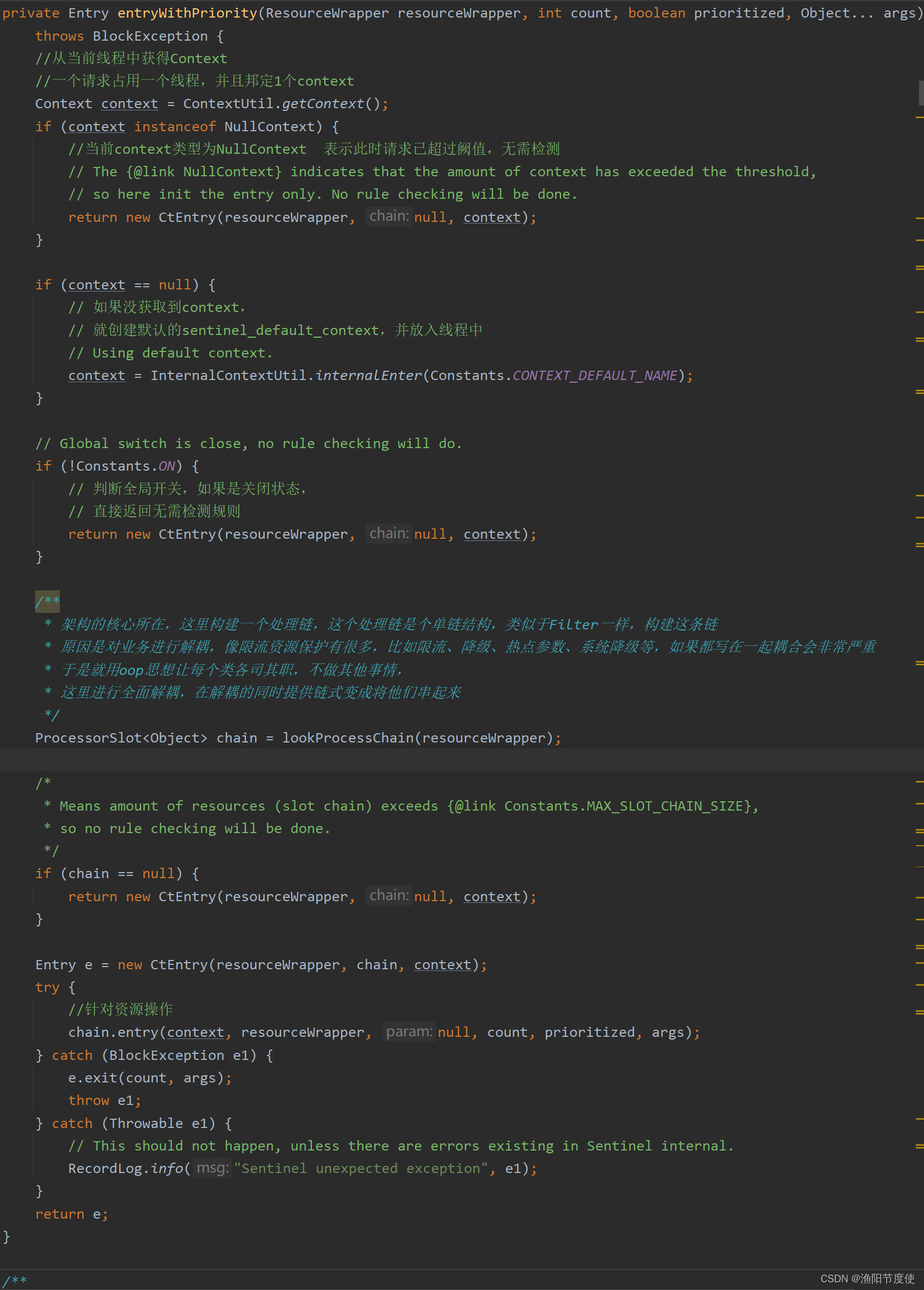Image resolution: width=924 pixels, height=1290 pixels.
Task: Click the 'This should not happen' comment
Action: [x=401, y=1146]
